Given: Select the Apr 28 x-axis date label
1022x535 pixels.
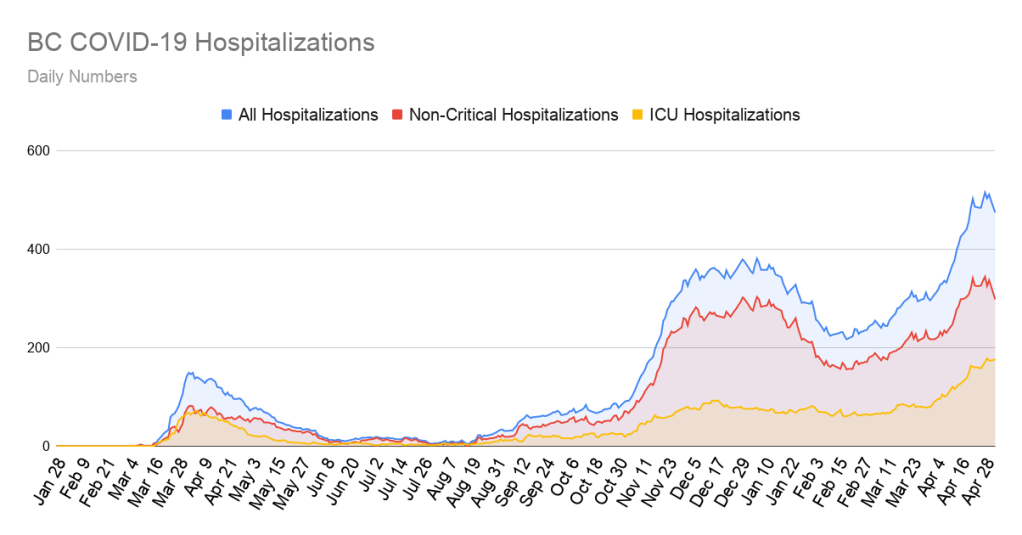Looking at the screenshot, I should [x=983, y=478].
